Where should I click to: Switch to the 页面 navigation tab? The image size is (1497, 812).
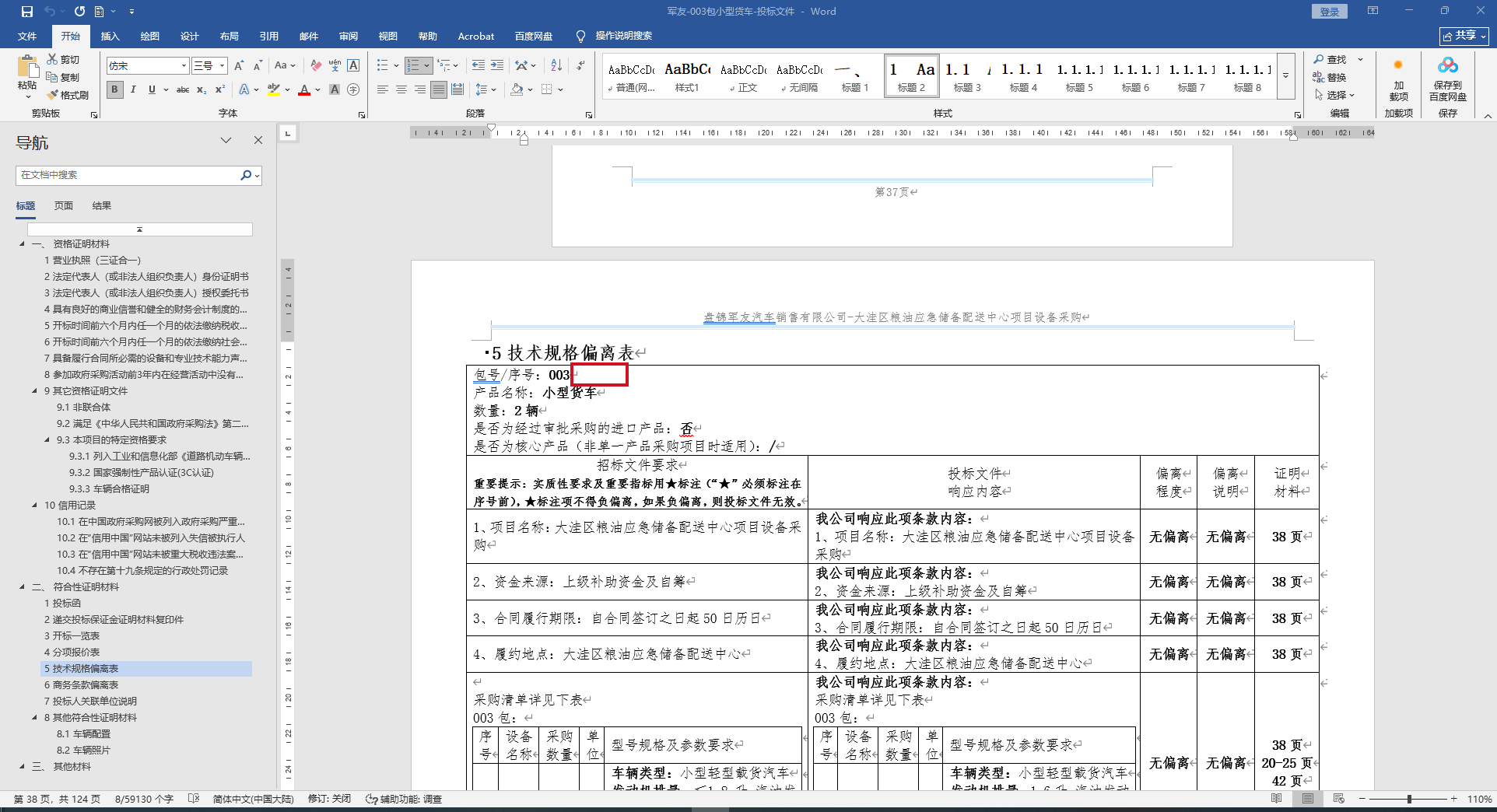point(64,206)
